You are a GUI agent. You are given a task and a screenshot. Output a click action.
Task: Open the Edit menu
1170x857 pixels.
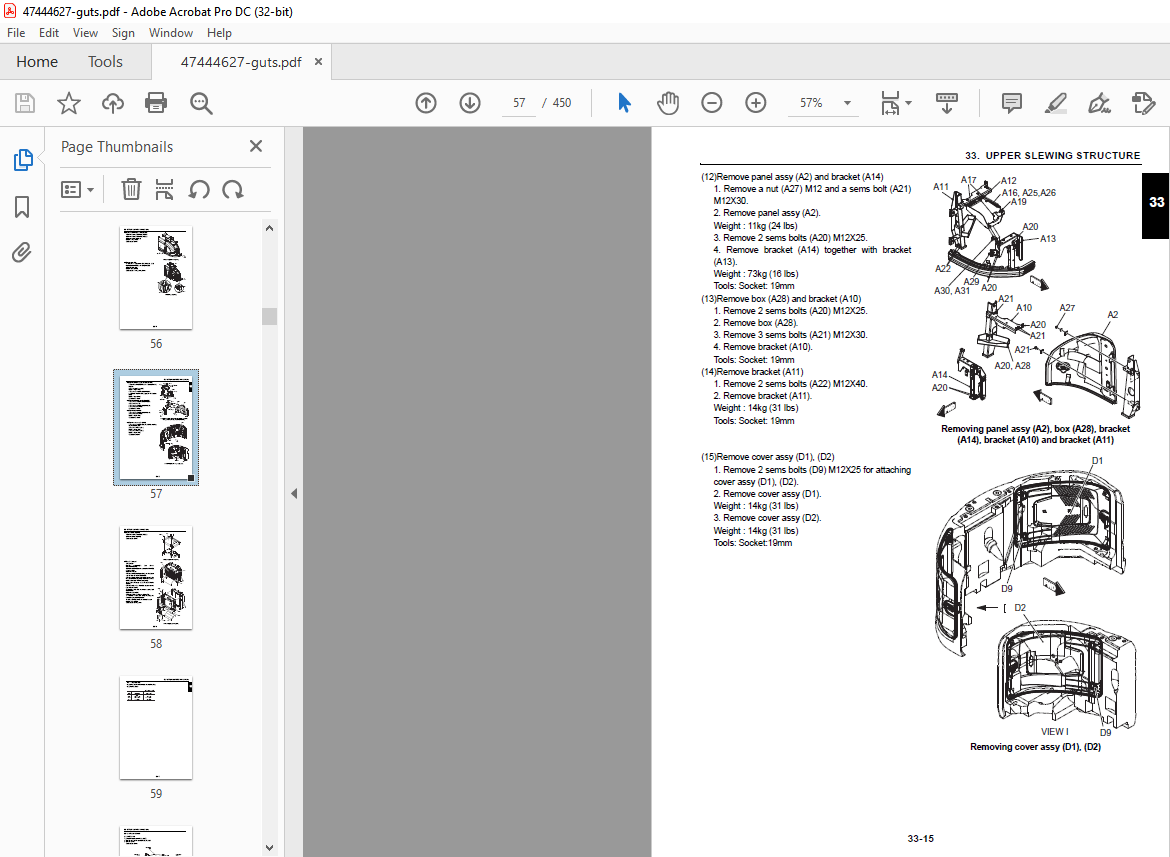pyautogui.click(x=49, y=33)
